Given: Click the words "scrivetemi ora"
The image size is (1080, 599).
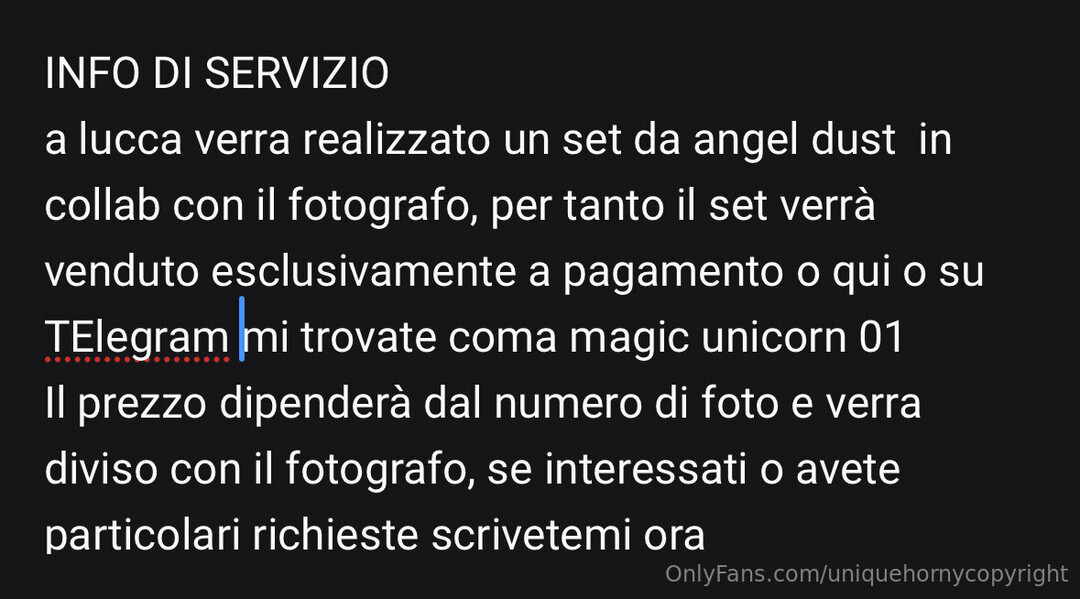Looking at the screenshot, I should [568, 536].
